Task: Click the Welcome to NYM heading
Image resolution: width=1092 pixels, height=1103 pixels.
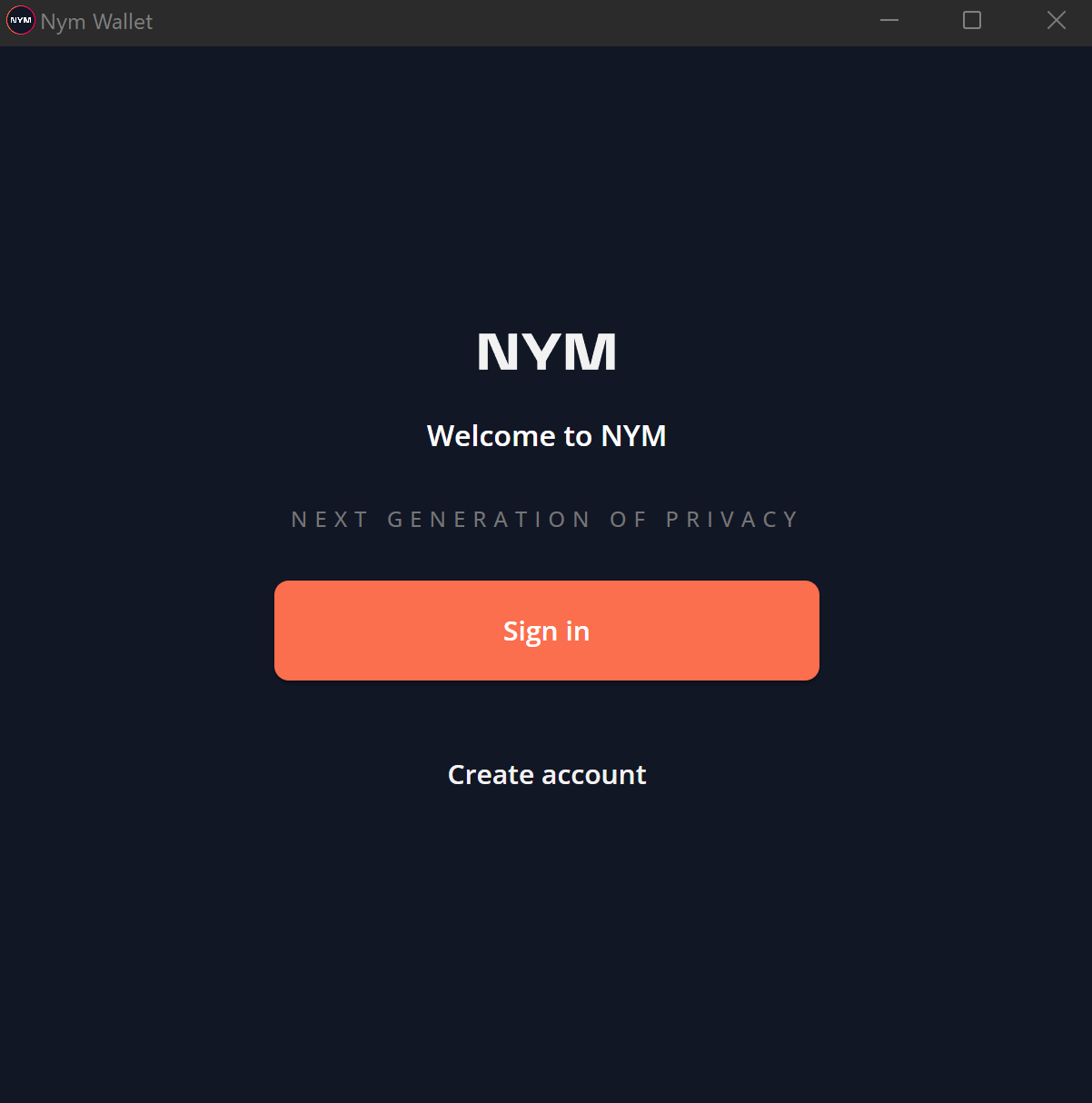Action: tap(547, 436)
